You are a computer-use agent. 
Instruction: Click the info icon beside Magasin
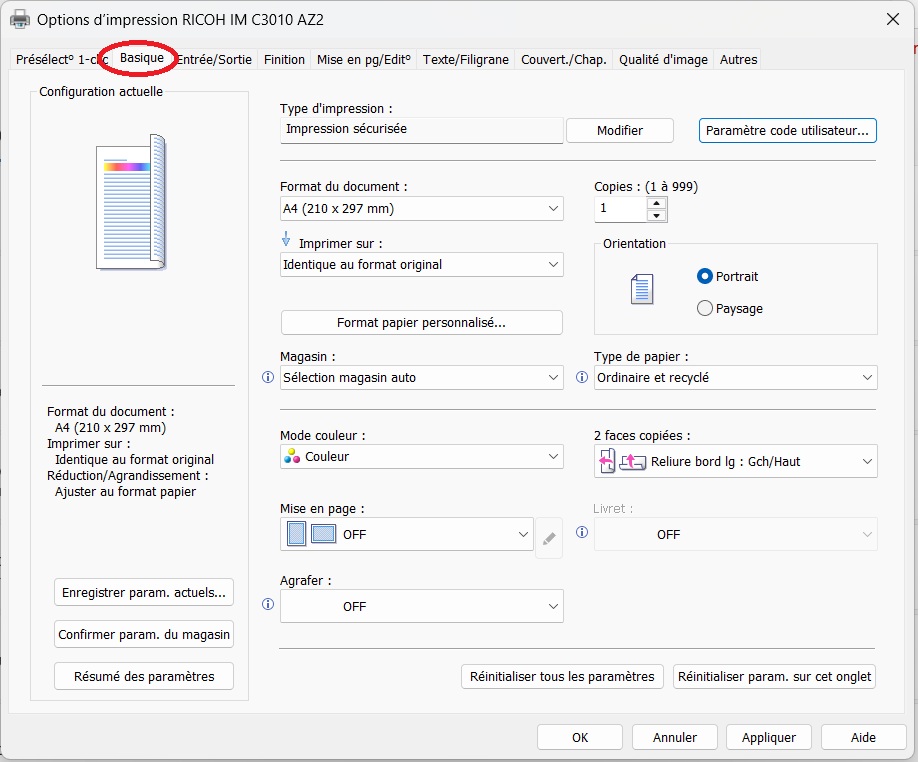coord(267,378)
